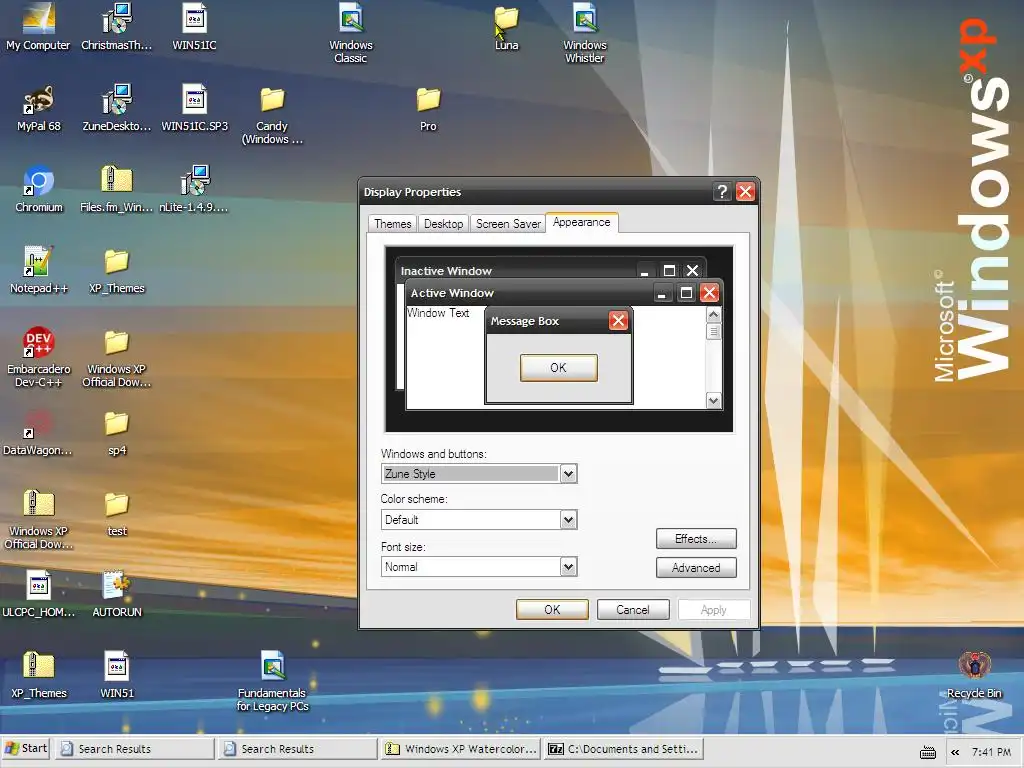
Task: Select AUTORUN file icon
Action: click(117, 594)
